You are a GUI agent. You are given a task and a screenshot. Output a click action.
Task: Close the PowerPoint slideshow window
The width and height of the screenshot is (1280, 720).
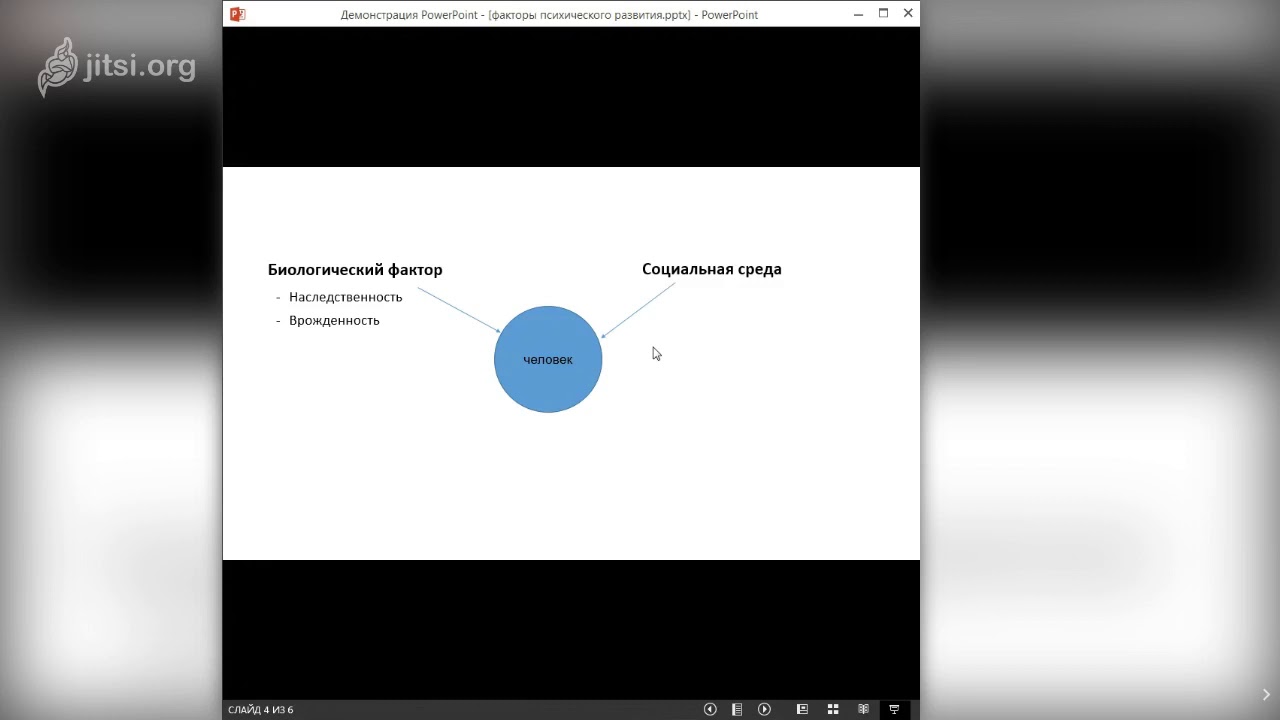(908, 14)
